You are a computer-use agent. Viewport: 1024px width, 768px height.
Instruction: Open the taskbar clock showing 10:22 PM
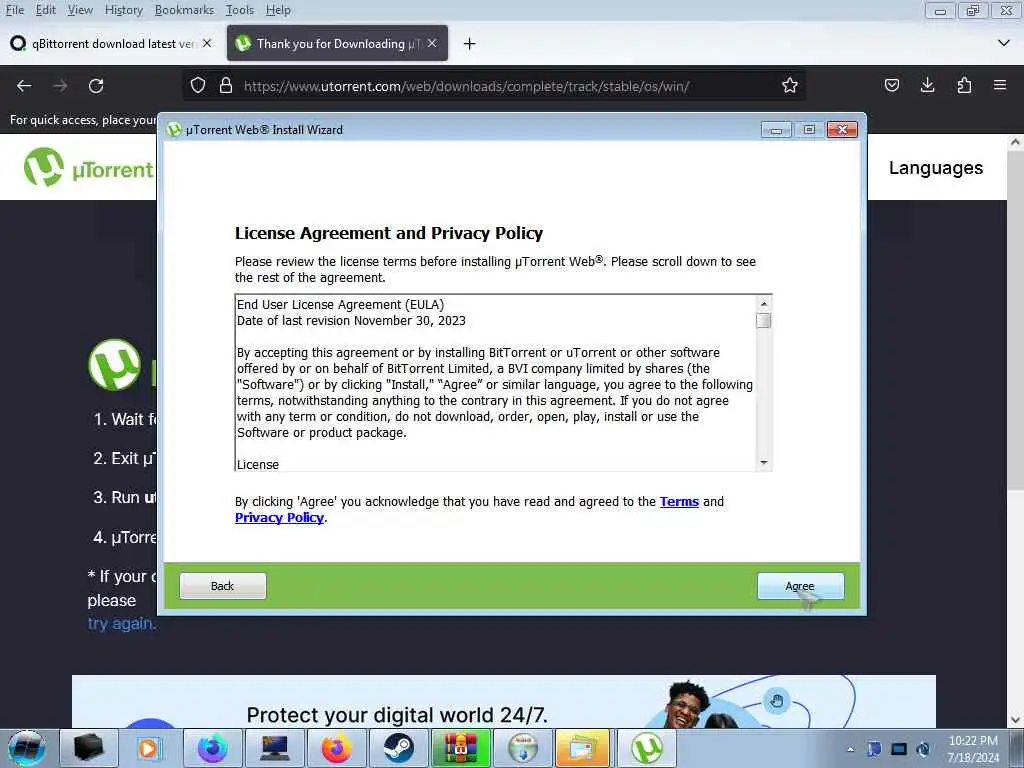(x=973, y=749)
